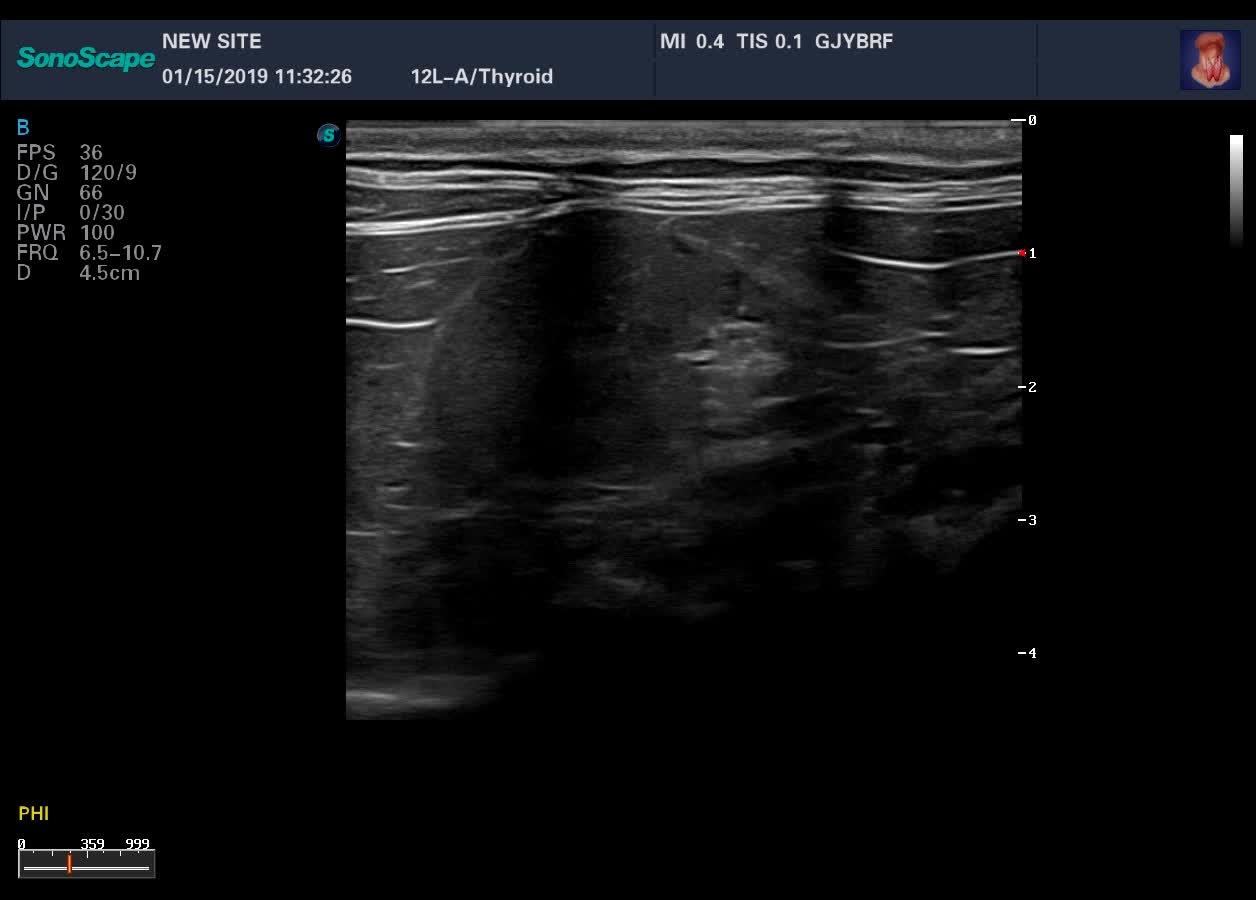The height and width of the screenshot is (900, 1256).
Task: Click the probe orientation S marker
Action: click(329, 135)
